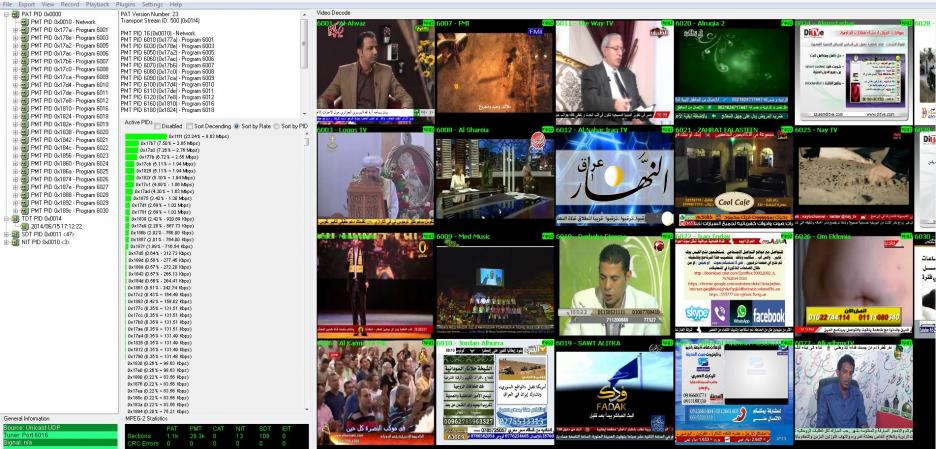
Task: Enable the Disabled checkbox for Active PIDs
Action: click(x=158, y=126)
